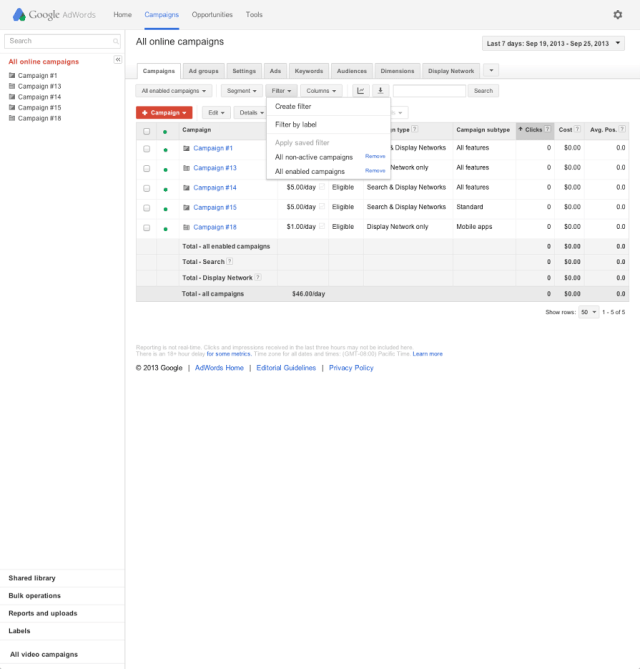Check the Campaign #18 row checkbox

[x=147, y=228]
